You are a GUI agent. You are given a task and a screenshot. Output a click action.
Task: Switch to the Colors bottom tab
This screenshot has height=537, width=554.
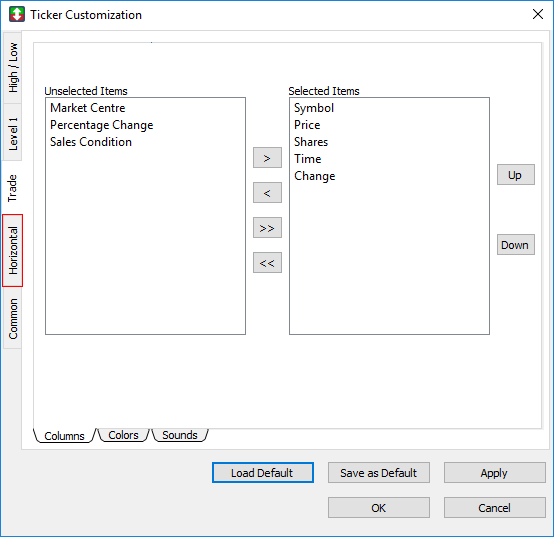[x=123, y=435]
